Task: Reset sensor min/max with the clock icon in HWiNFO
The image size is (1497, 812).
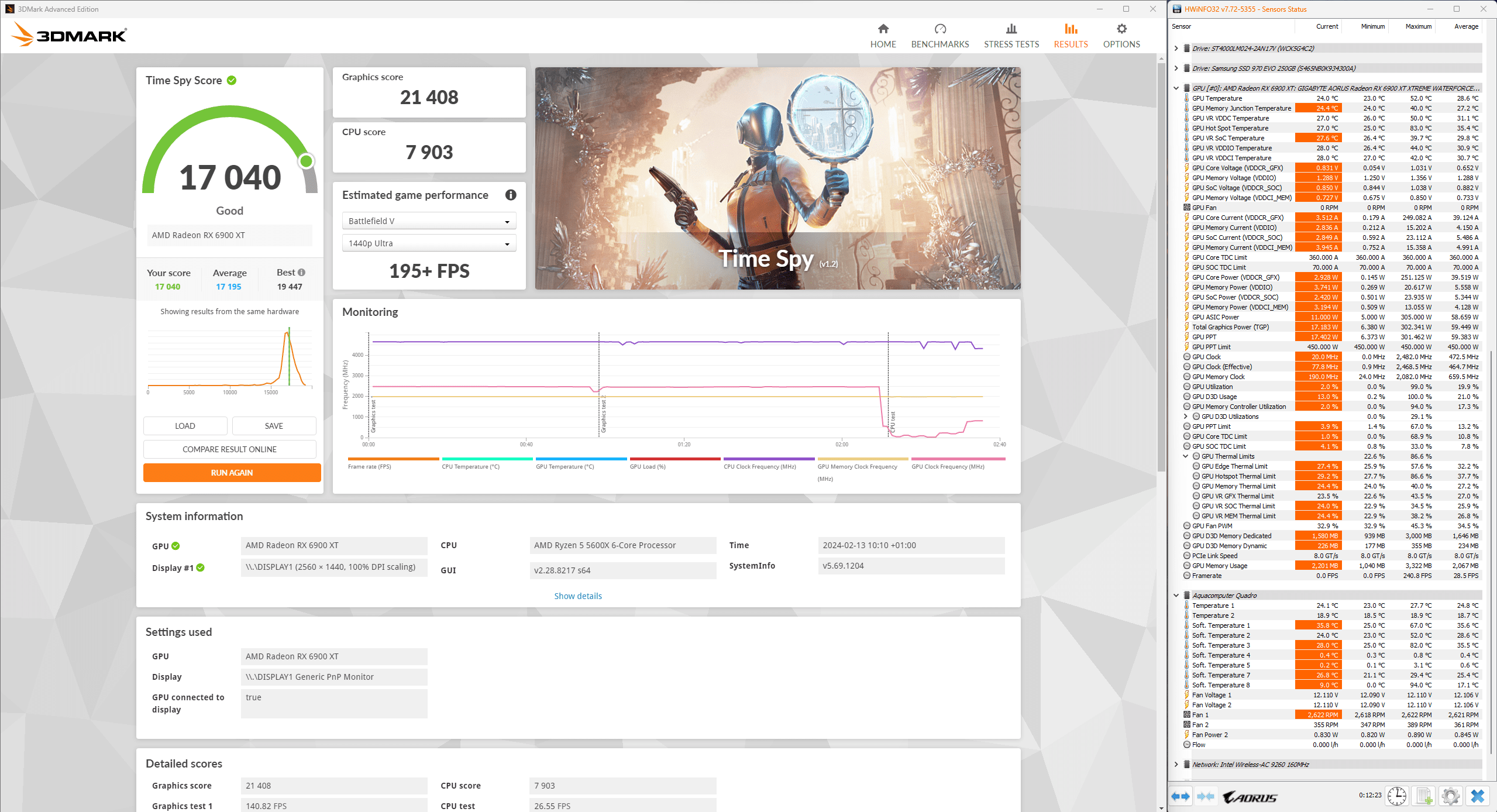Action: tap(1397, 796)
